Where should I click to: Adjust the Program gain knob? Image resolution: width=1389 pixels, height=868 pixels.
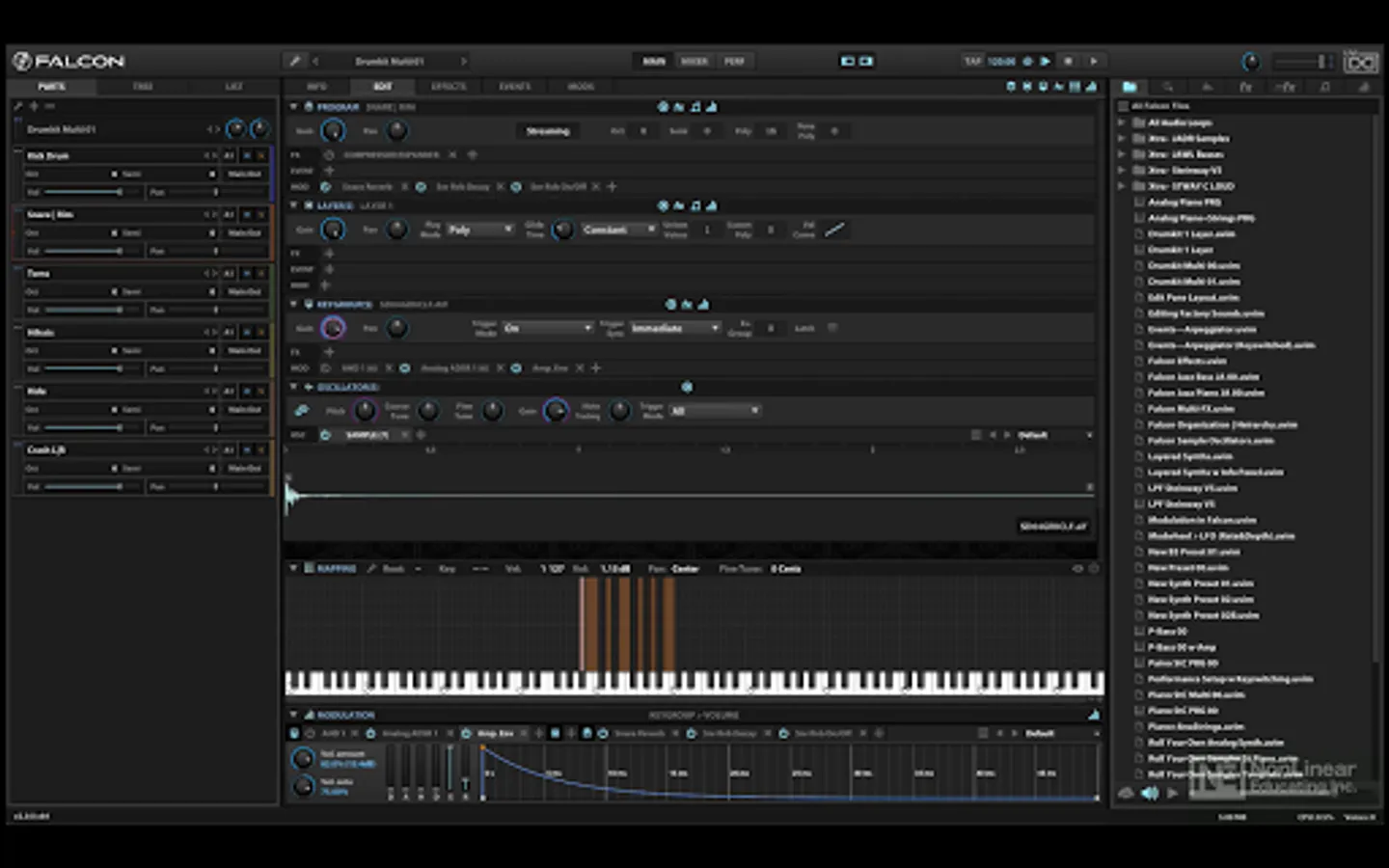[x=333, y=131]
